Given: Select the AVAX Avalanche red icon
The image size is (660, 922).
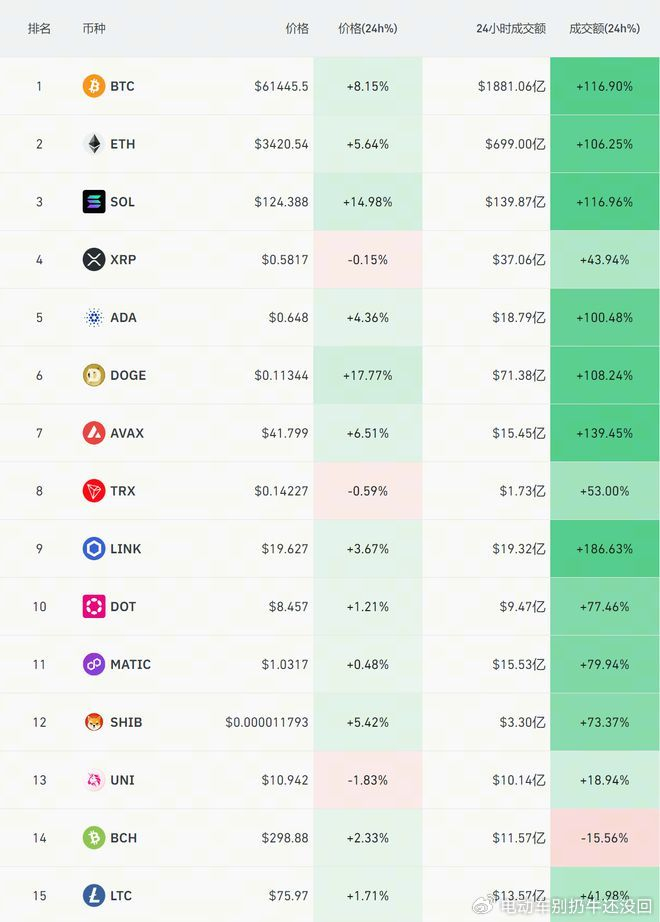Looking at the screenshot, I should (94, 433).
